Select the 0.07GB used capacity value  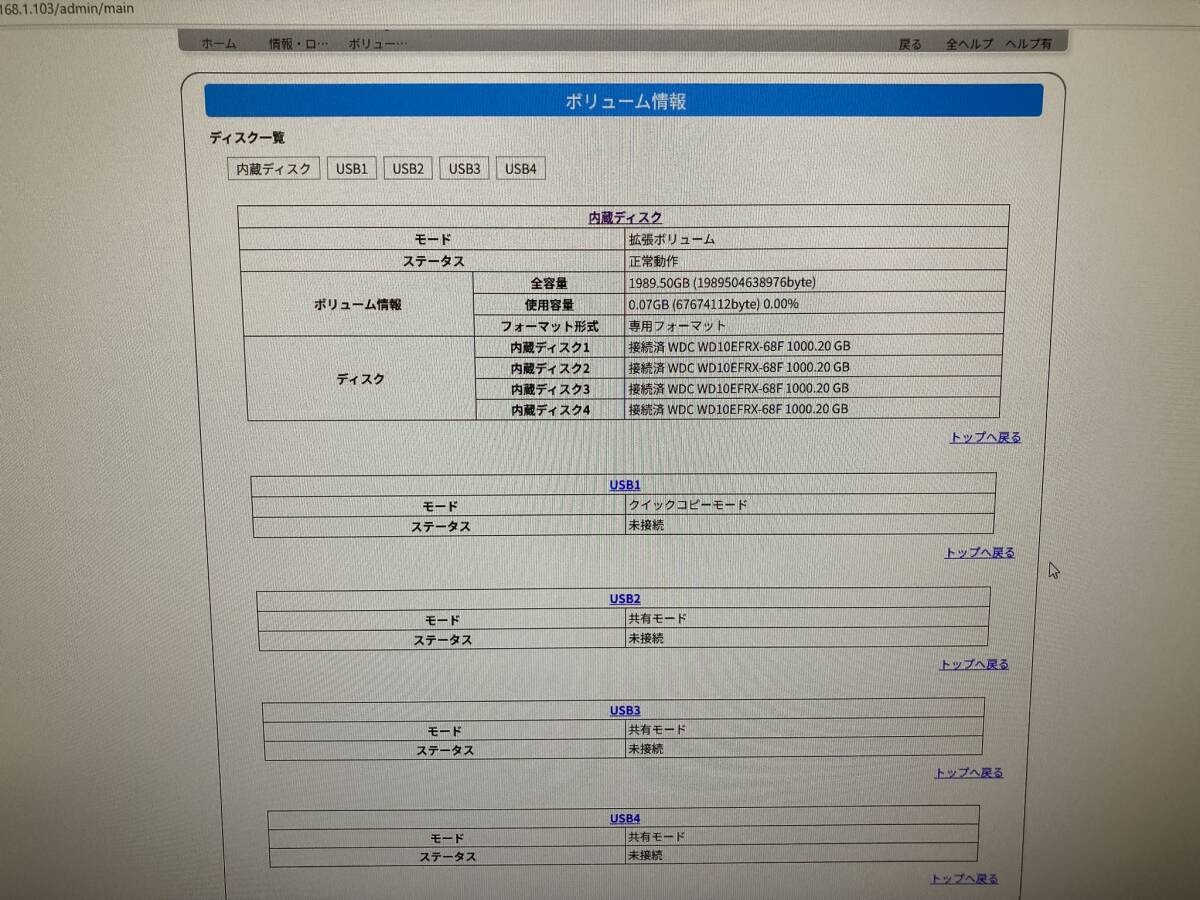(x=713, y=304)
